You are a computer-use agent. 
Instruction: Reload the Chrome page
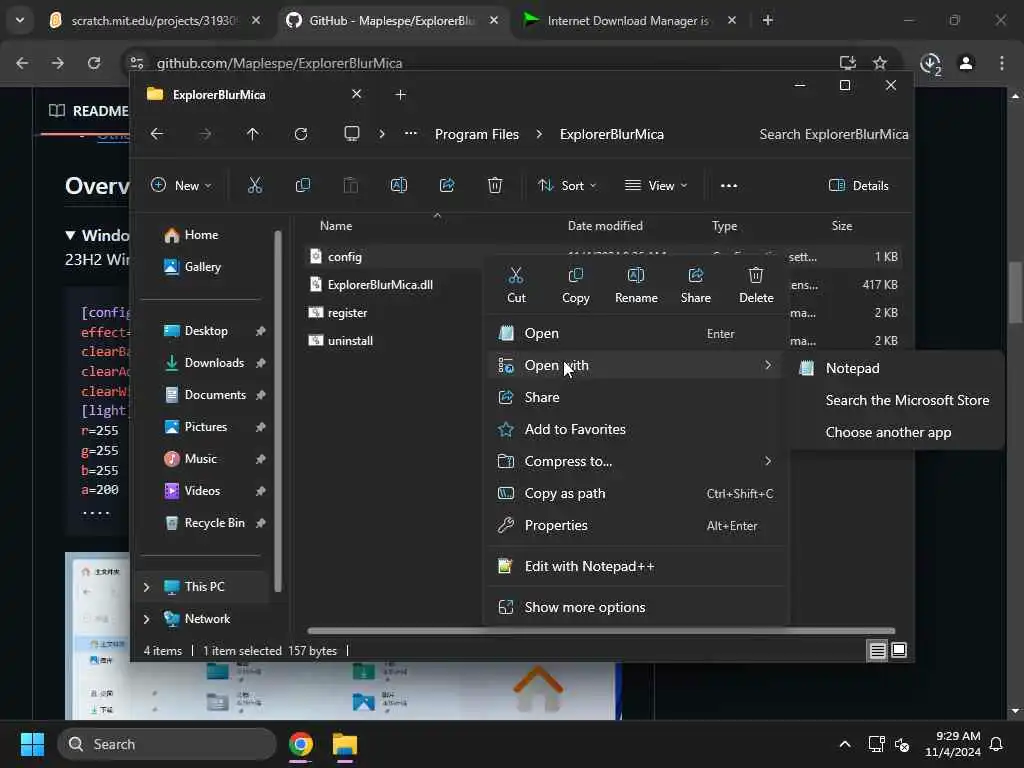(94, 63)
